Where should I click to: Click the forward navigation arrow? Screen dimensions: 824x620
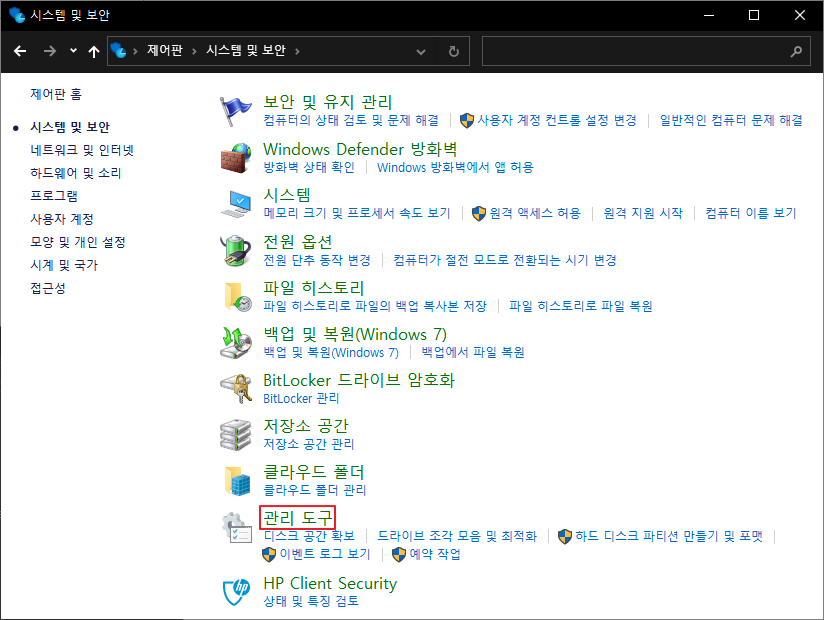pyautogui.click(x=50, y=51)
